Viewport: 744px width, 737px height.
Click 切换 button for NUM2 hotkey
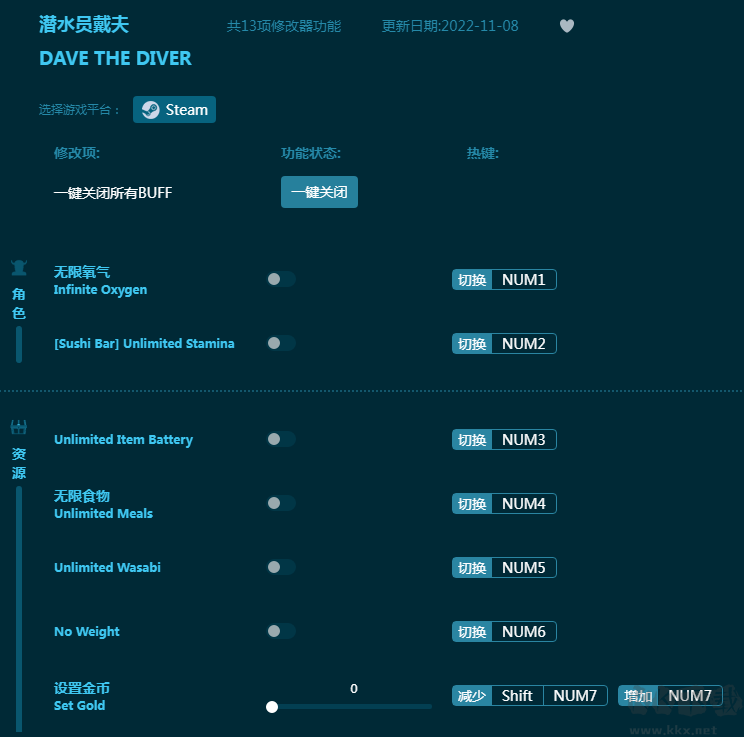pos(472,344)
